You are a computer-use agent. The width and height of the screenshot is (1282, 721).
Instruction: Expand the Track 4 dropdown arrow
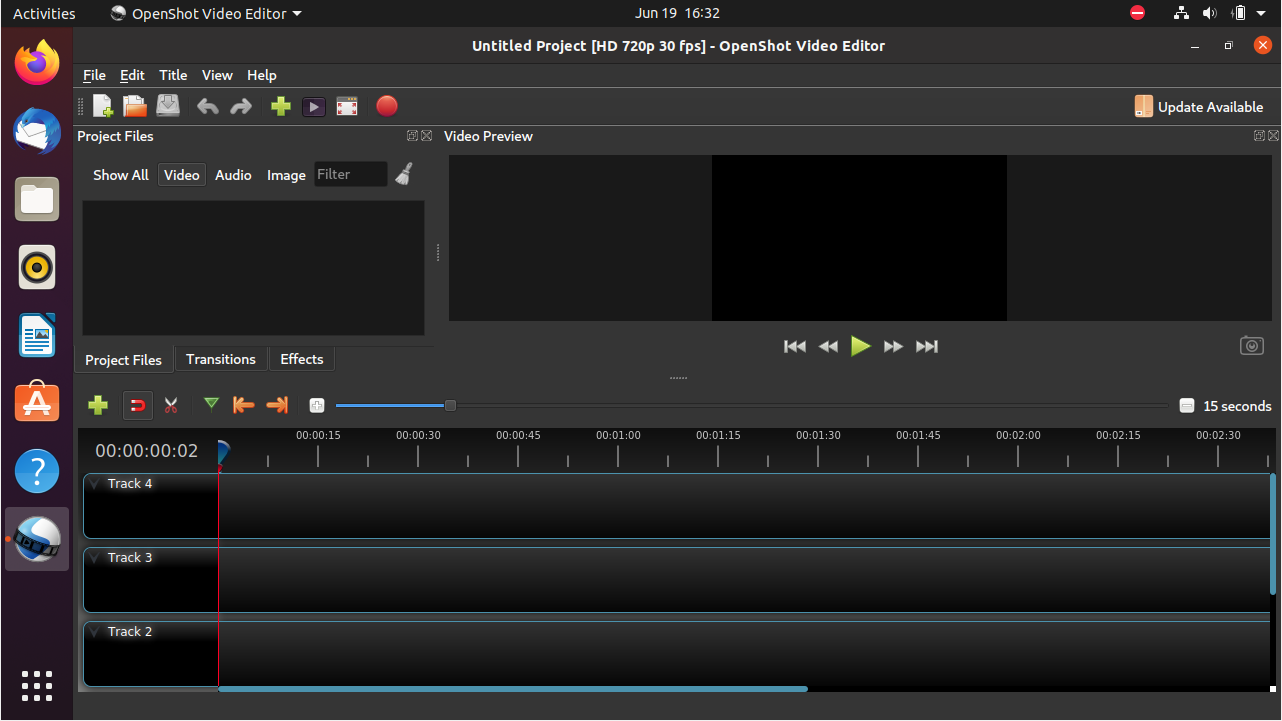[x=95, y=484]
